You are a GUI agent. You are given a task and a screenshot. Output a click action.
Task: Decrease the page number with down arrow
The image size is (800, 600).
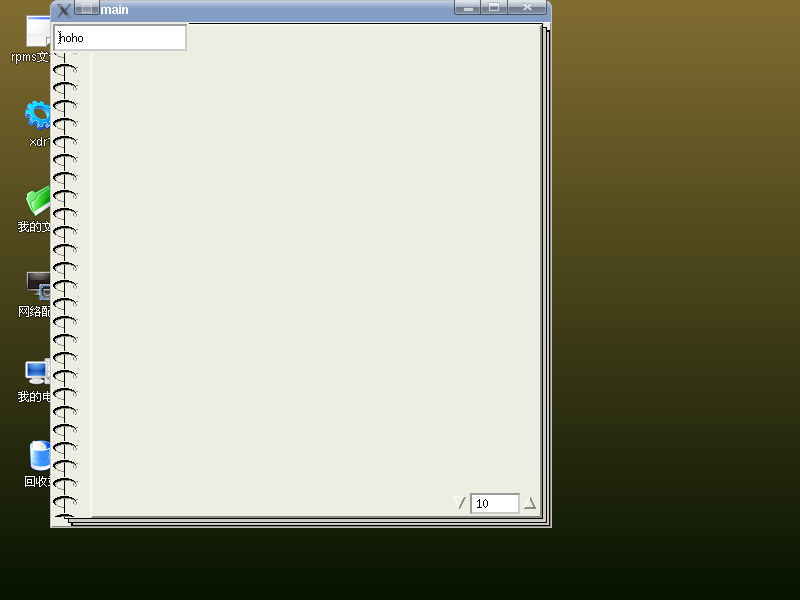coord(460,503)
